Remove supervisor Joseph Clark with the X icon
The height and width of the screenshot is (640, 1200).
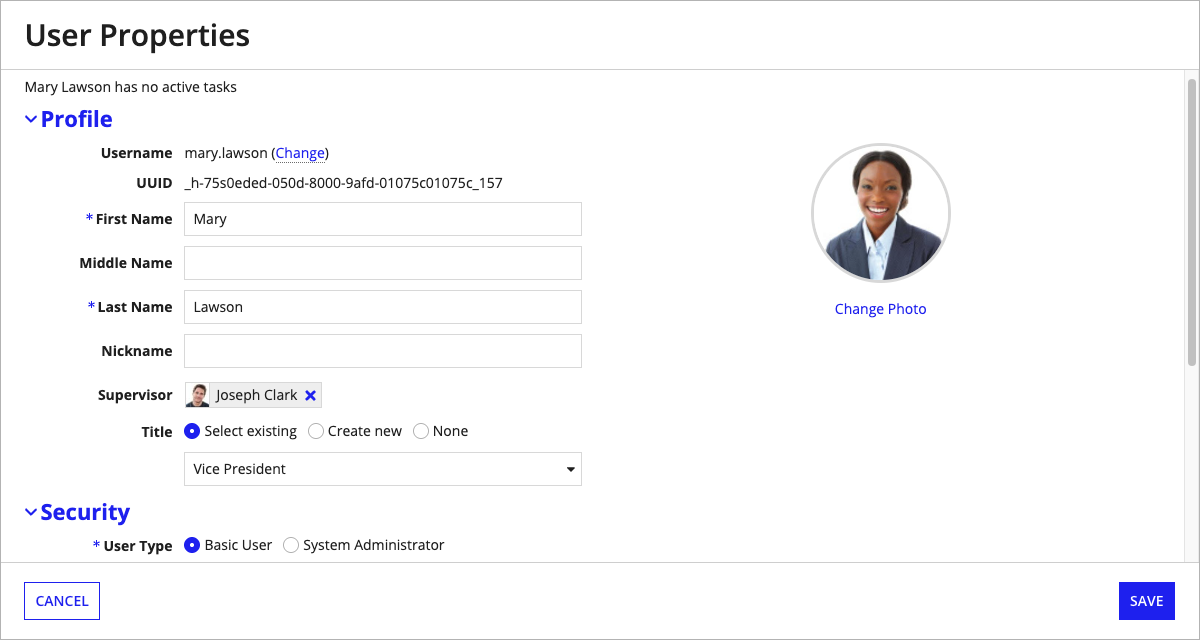click(311, 395)
